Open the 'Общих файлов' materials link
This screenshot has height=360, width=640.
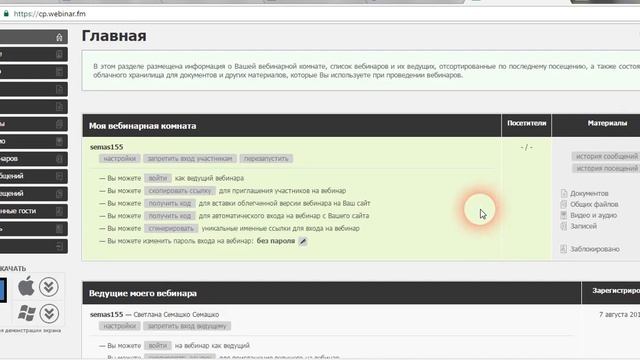(594, 204)
